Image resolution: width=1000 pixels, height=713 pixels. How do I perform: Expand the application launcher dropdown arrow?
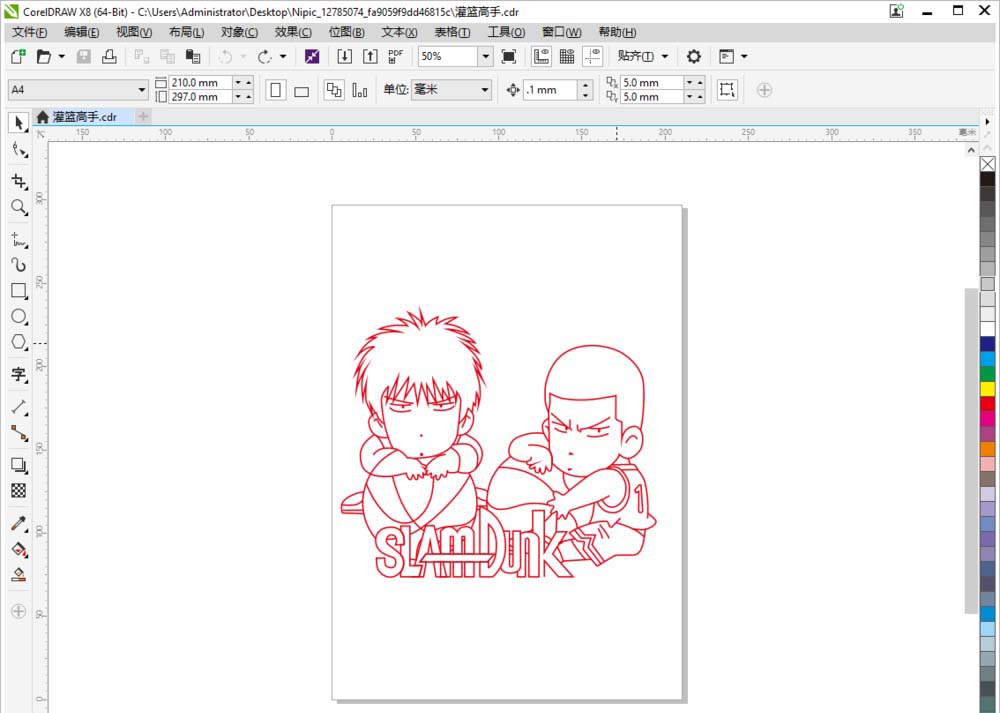[x=744, y=56]
